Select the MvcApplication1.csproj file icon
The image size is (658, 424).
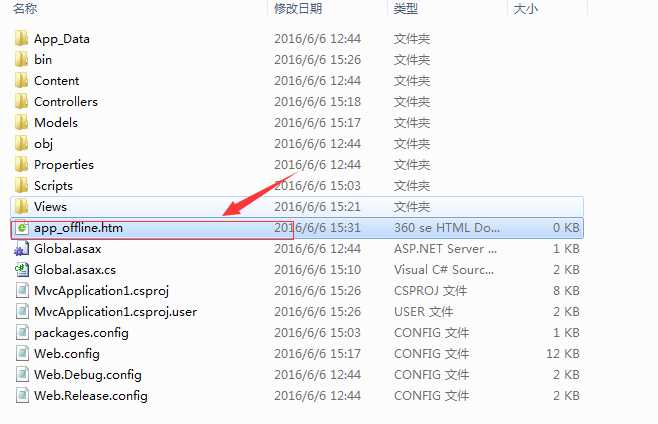pyautogui.click(x=22, y=291)
